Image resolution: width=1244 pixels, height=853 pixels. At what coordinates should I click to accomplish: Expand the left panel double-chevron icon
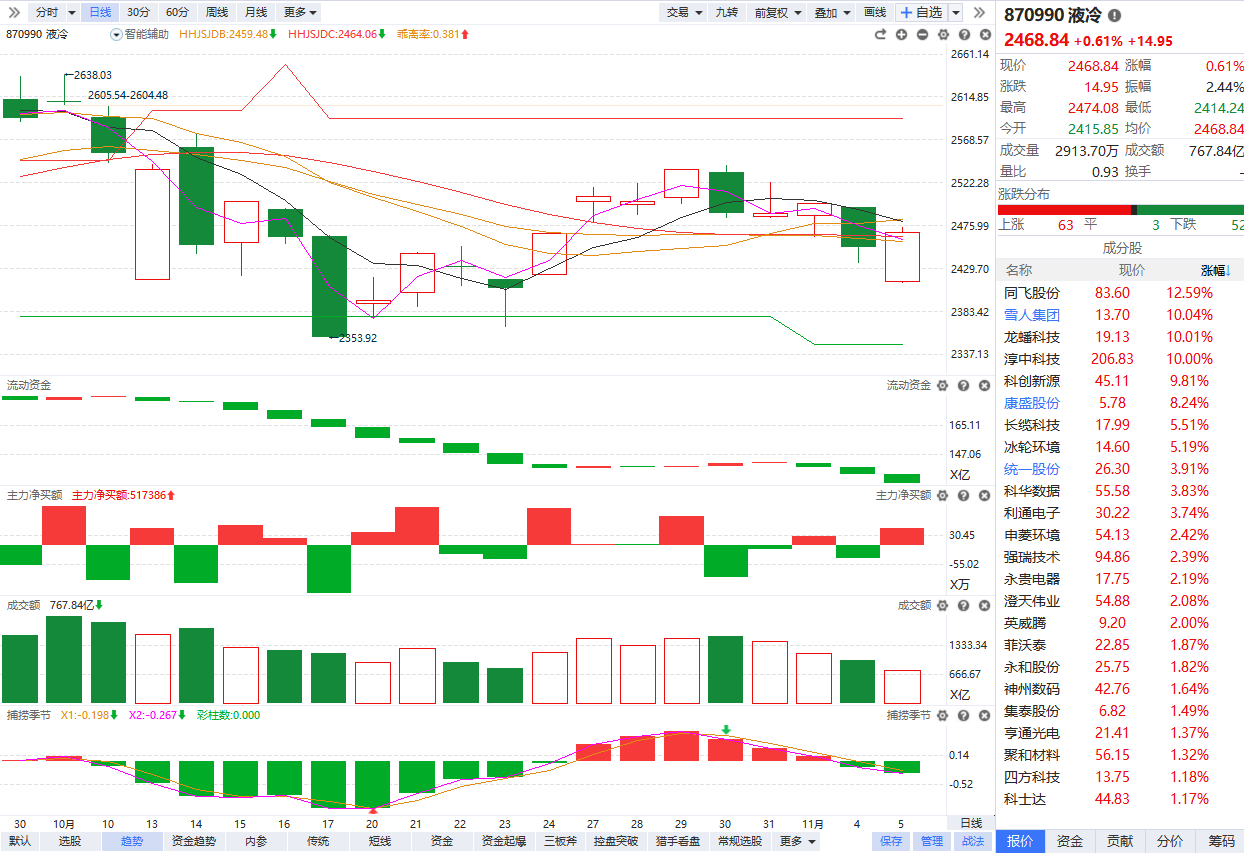click(x=13, y=12)
